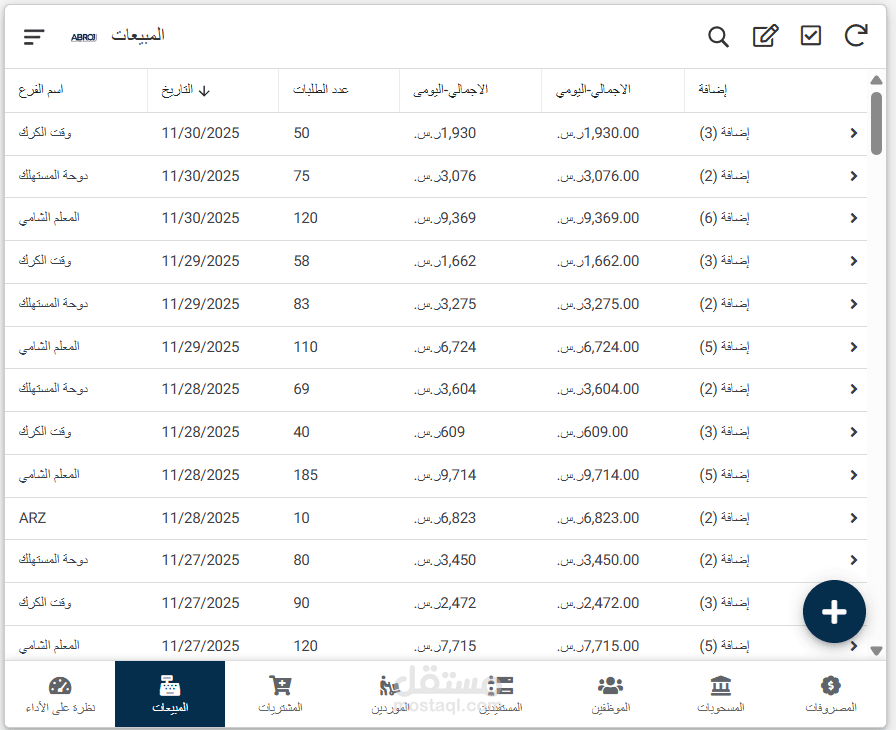Image resolution: width=896 pixels, height=730 pixels.
Task: Select the المبيعات bottom tab
Action: [x=170, y=694]
